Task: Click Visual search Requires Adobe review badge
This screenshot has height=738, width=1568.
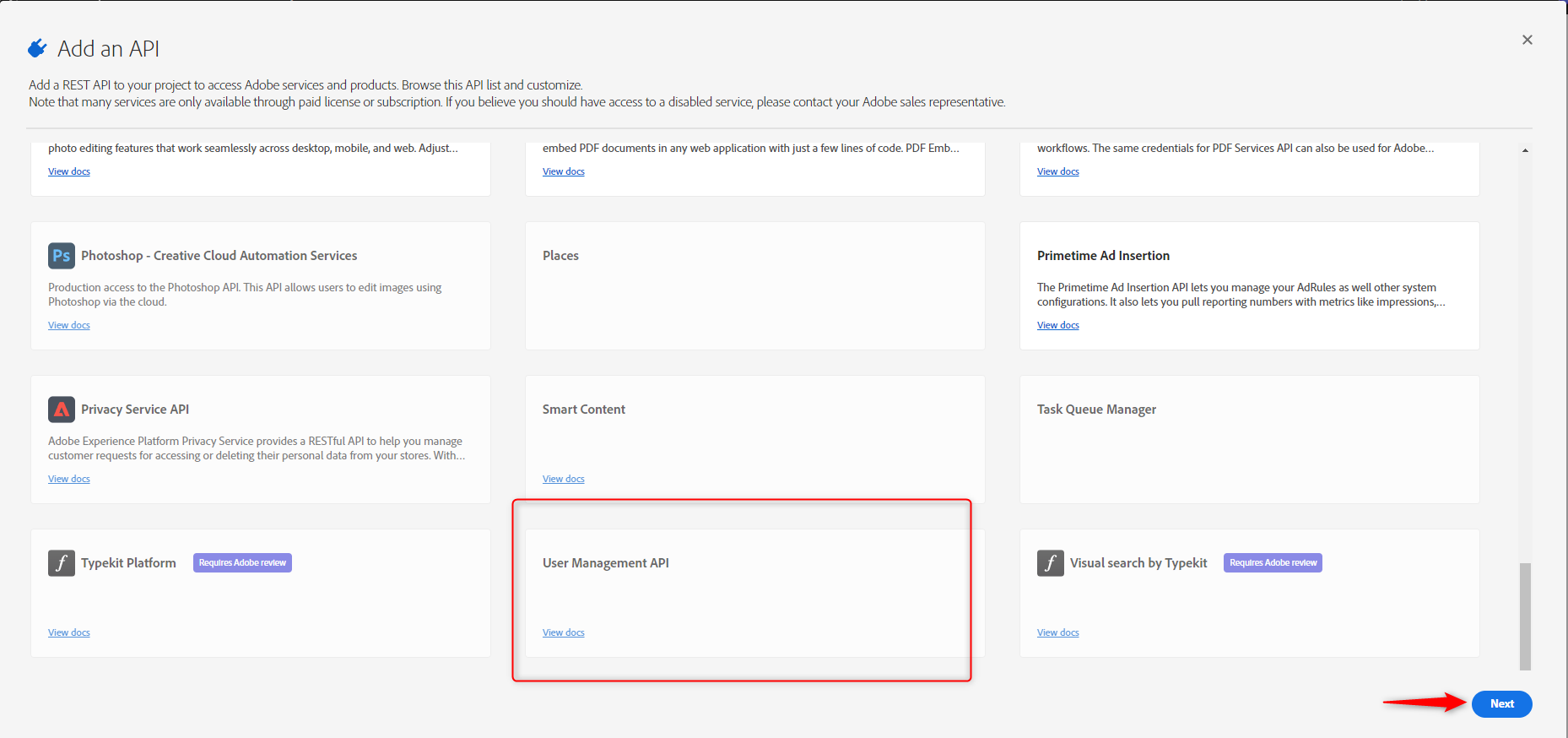Action: coord(1273,563)
